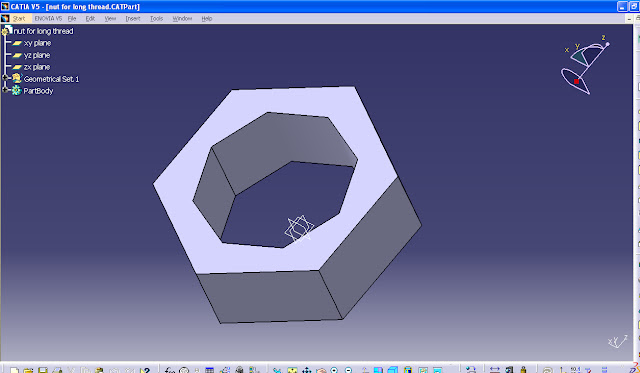Viewport: 640px width, 373px height.
Task: Expand the Geometrical Set.1 tree node
Action: [5, 78]
